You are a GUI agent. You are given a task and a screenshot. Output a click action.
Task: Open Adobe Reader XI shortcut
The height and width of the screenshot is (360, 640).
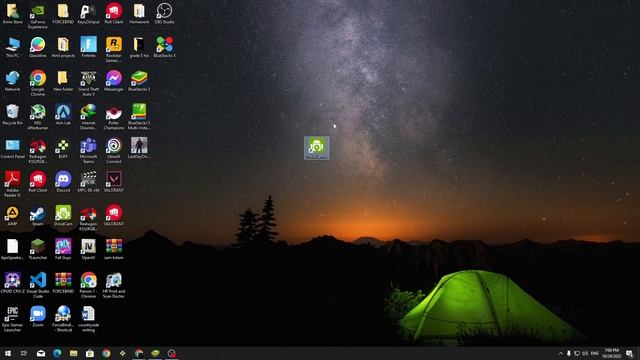click(x=12, y=184)
